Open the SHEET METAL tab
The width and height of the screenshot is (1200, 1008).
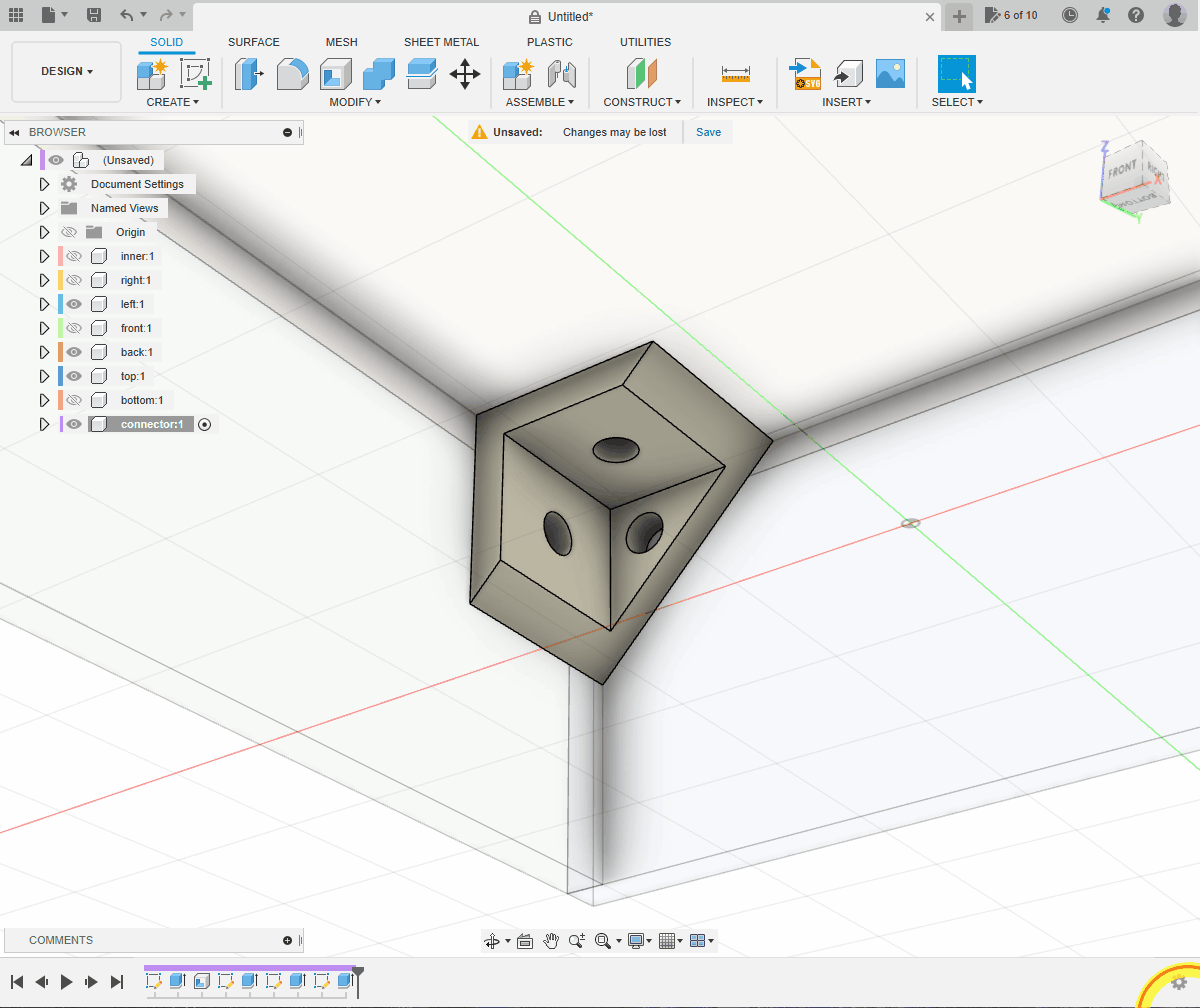tap(441, 42)
